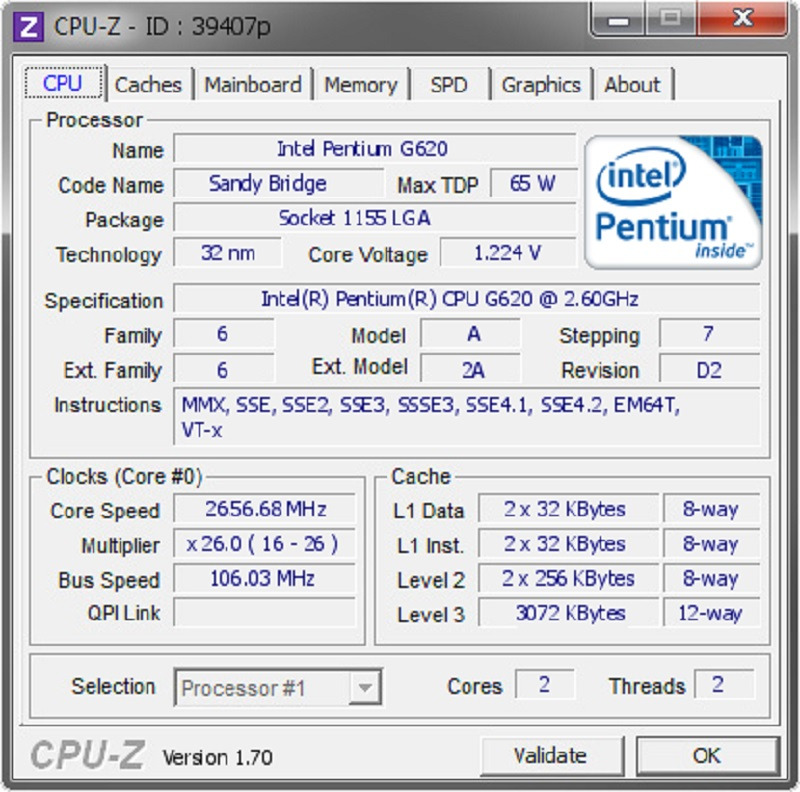Expand the Processor #1 selection dropdown
Screen dimensions: 800x792
[x=279, y=688]
